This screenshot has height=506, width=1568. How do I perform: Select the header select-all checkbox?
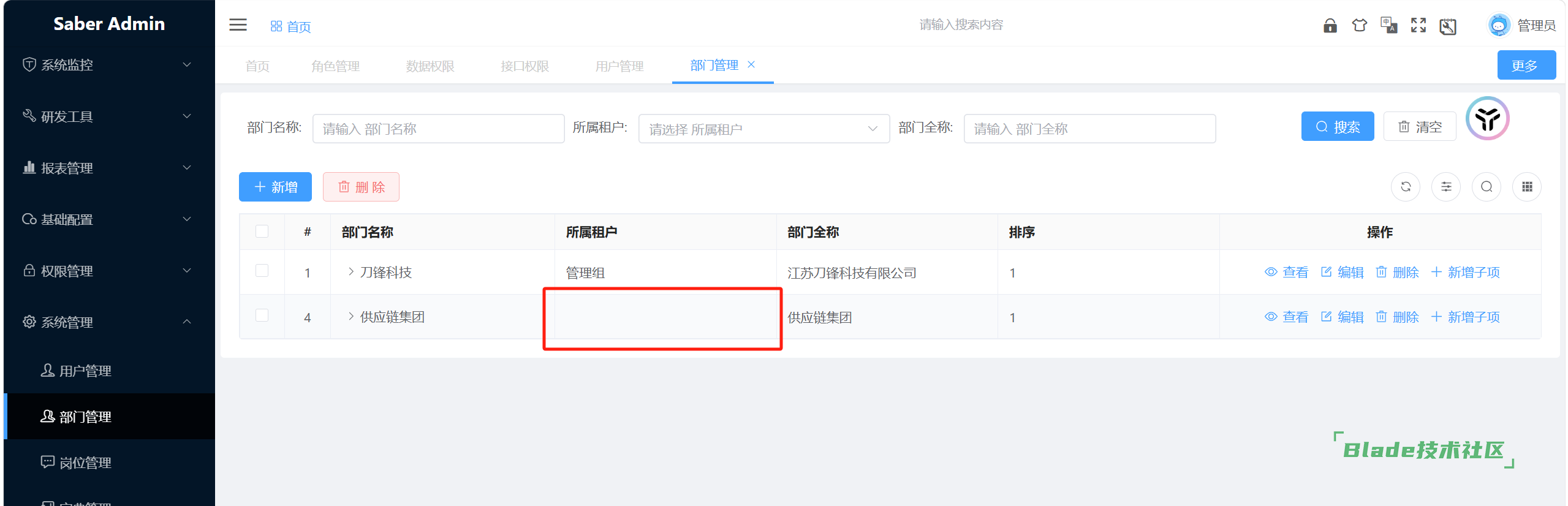[262, 232]
